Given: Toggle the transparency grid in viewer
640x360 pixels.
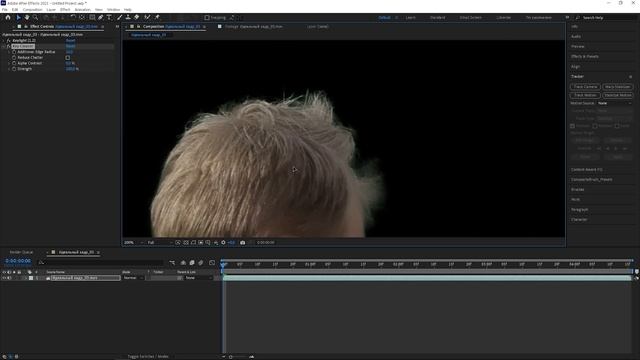Looking at the screenshot, I should click(x=186, y=242).
